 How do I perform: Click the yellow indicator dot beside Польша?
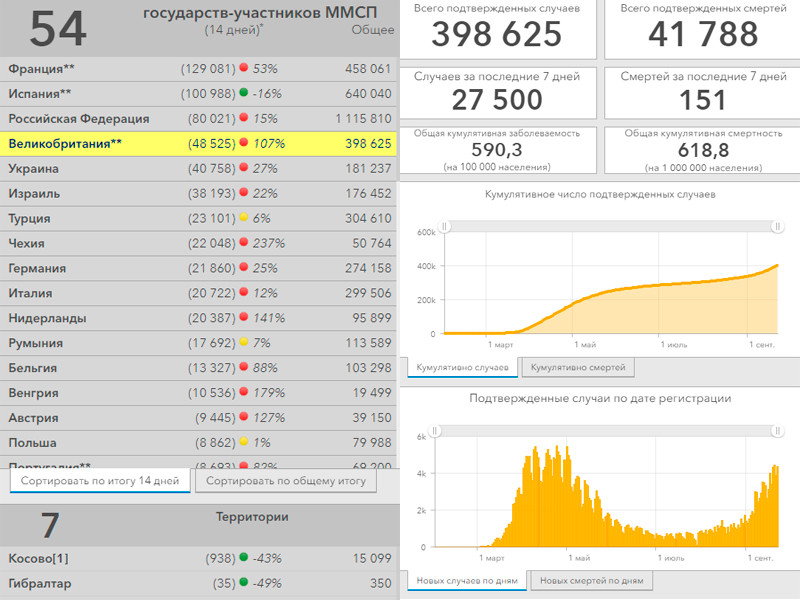tap(244, 443)
